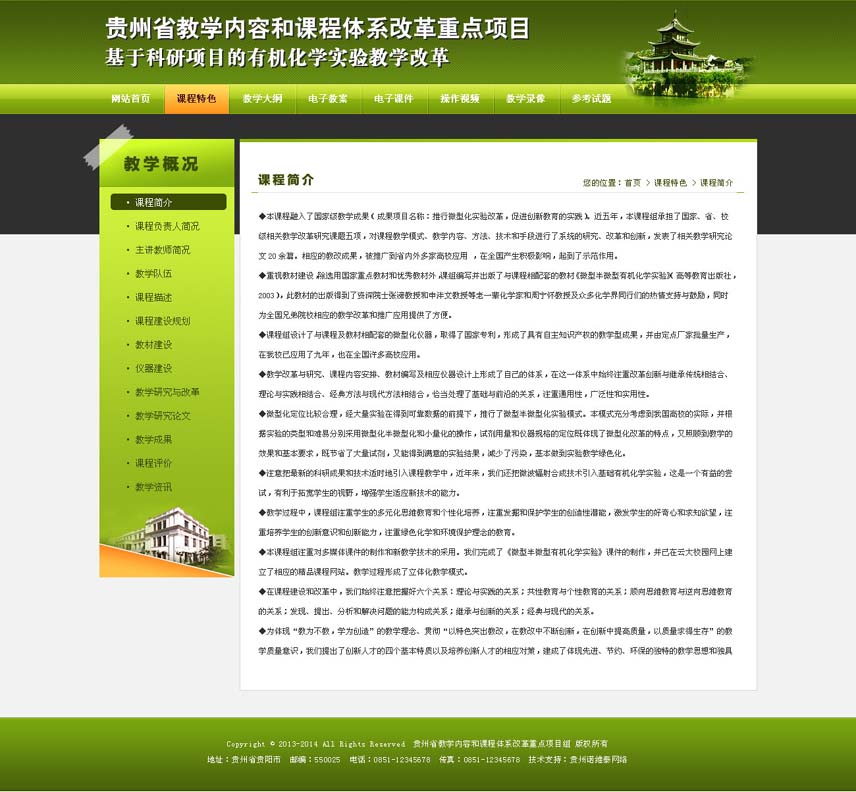The image size is (856, 792).
Task: Click the paragraph starting 重视教材建设
Action: pos(497,295)
